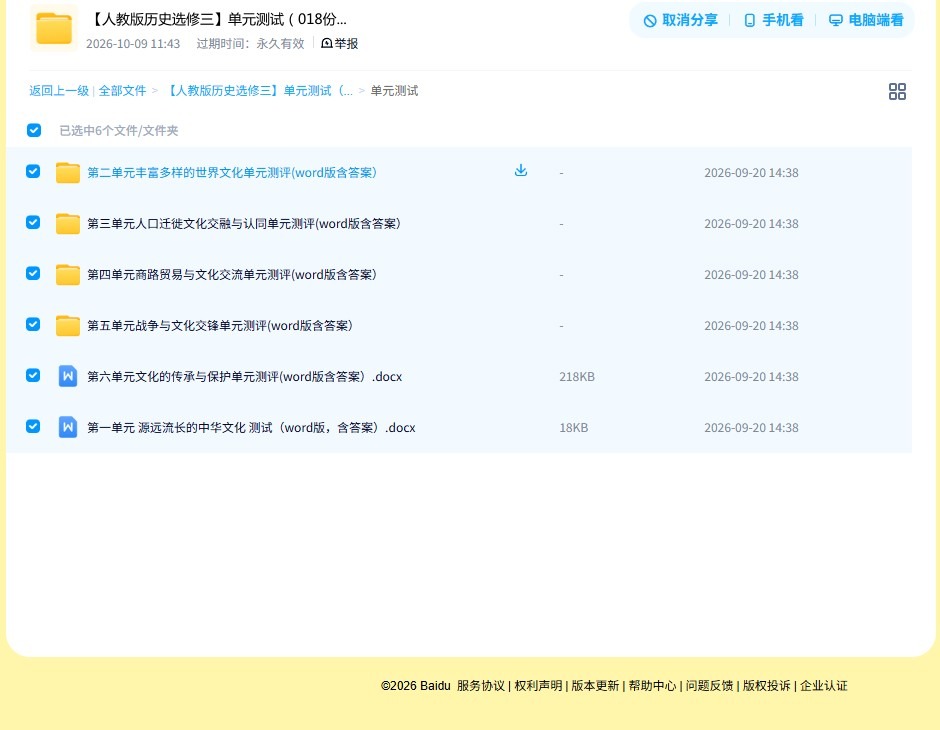Click folder icon for 第四单元商路贸易
The height and width of the screenshot is (730, 940).
(68, 274)
